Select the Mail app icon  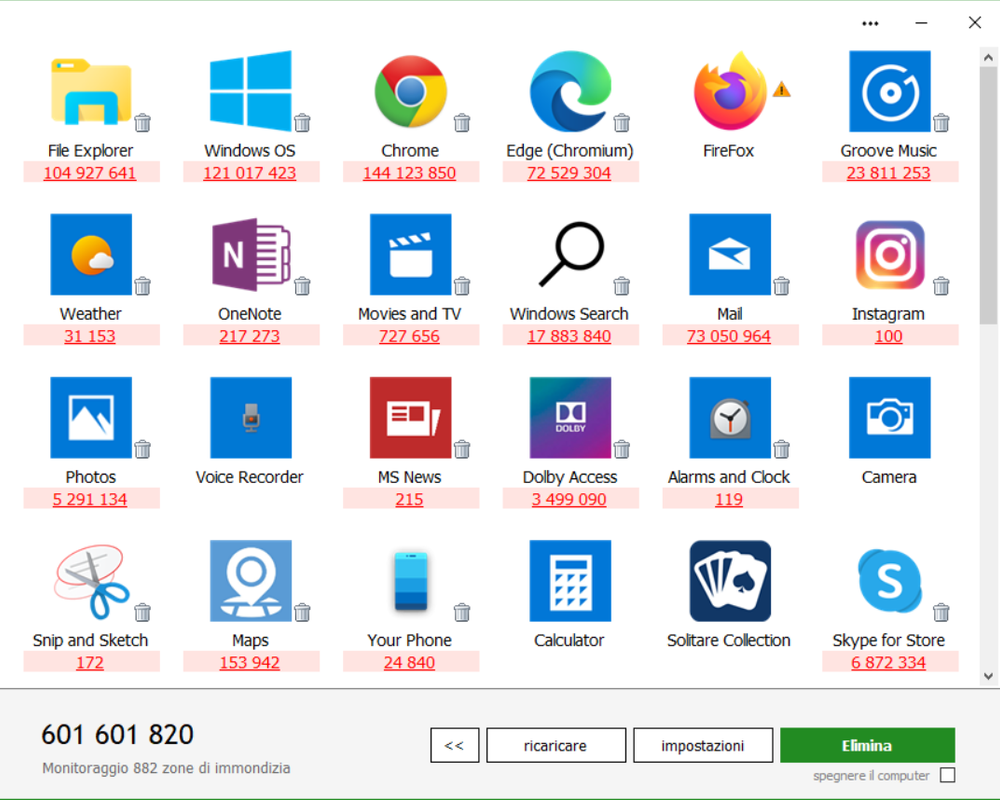[730, 255]
